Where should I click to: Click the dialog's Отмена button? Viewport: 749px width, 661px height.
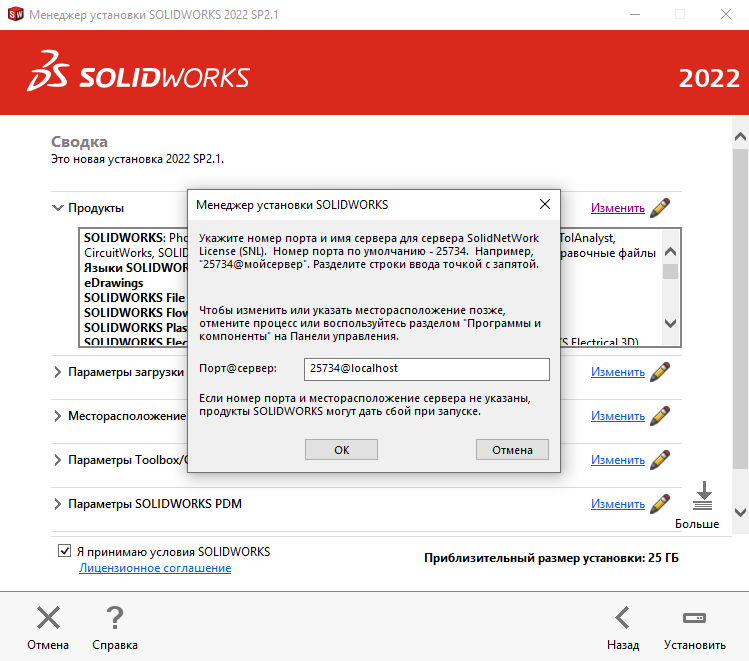[512, 449]
